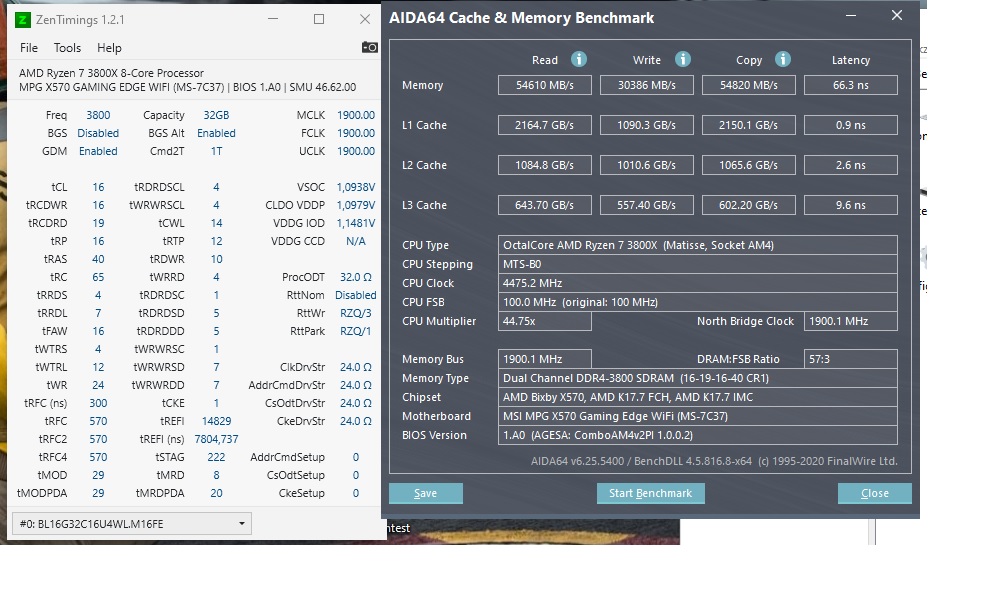
Task: Click the Memory Type field DDR4-3800 SDRAM
Action: (698, 378)
